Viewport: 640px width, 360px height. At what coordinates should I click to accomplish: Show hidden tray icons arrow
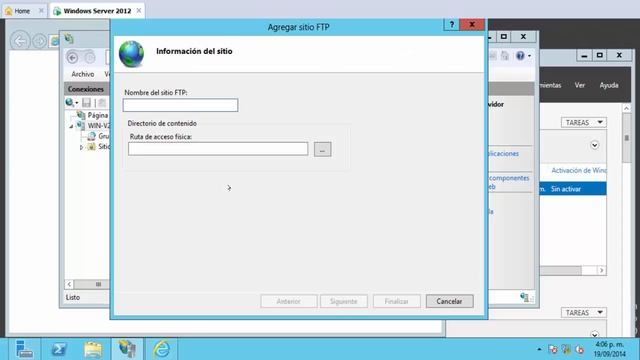(539, 349)
